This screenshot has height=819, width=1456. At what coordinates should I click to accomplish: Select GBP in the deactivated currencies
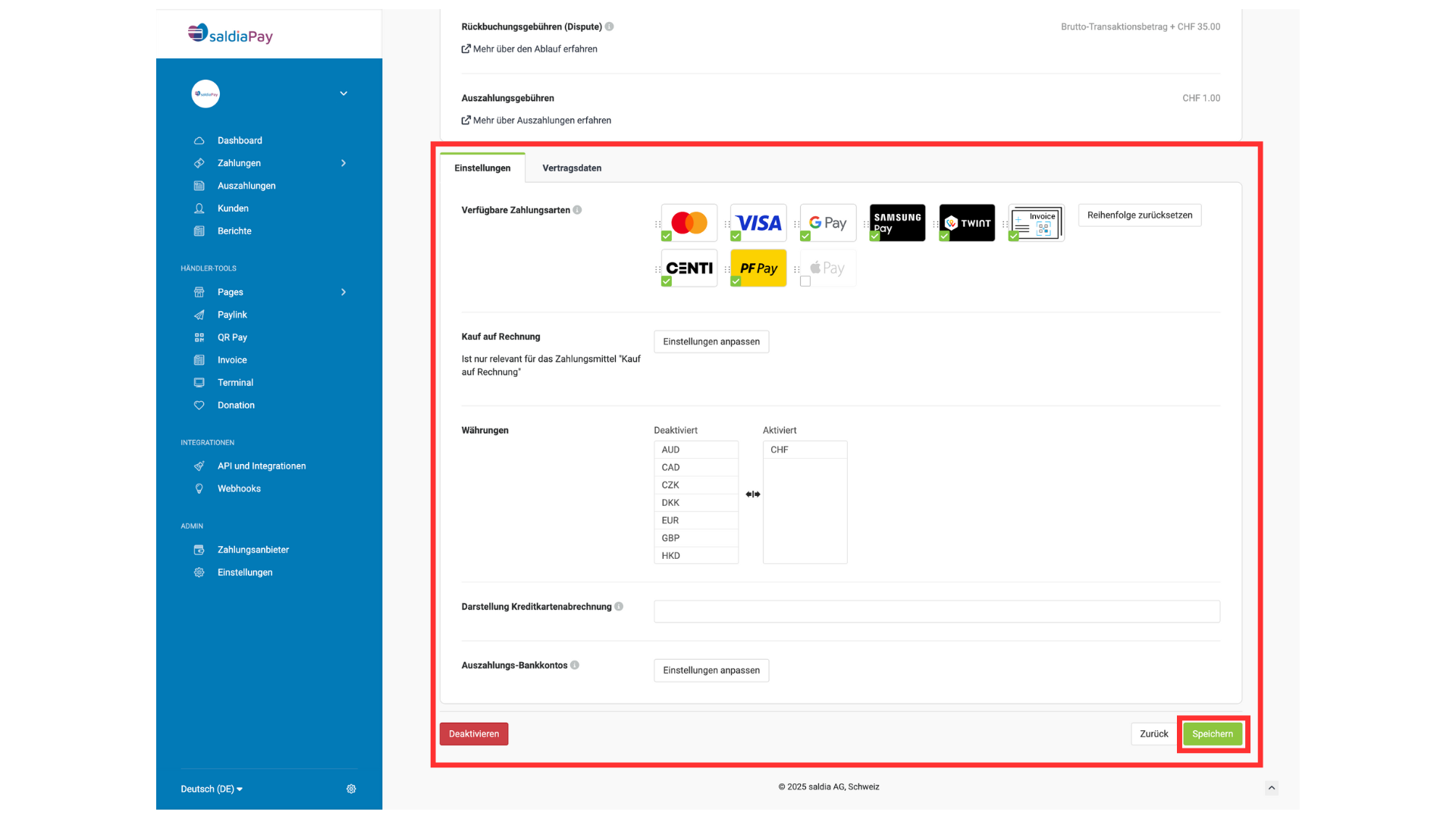point(696,538)
